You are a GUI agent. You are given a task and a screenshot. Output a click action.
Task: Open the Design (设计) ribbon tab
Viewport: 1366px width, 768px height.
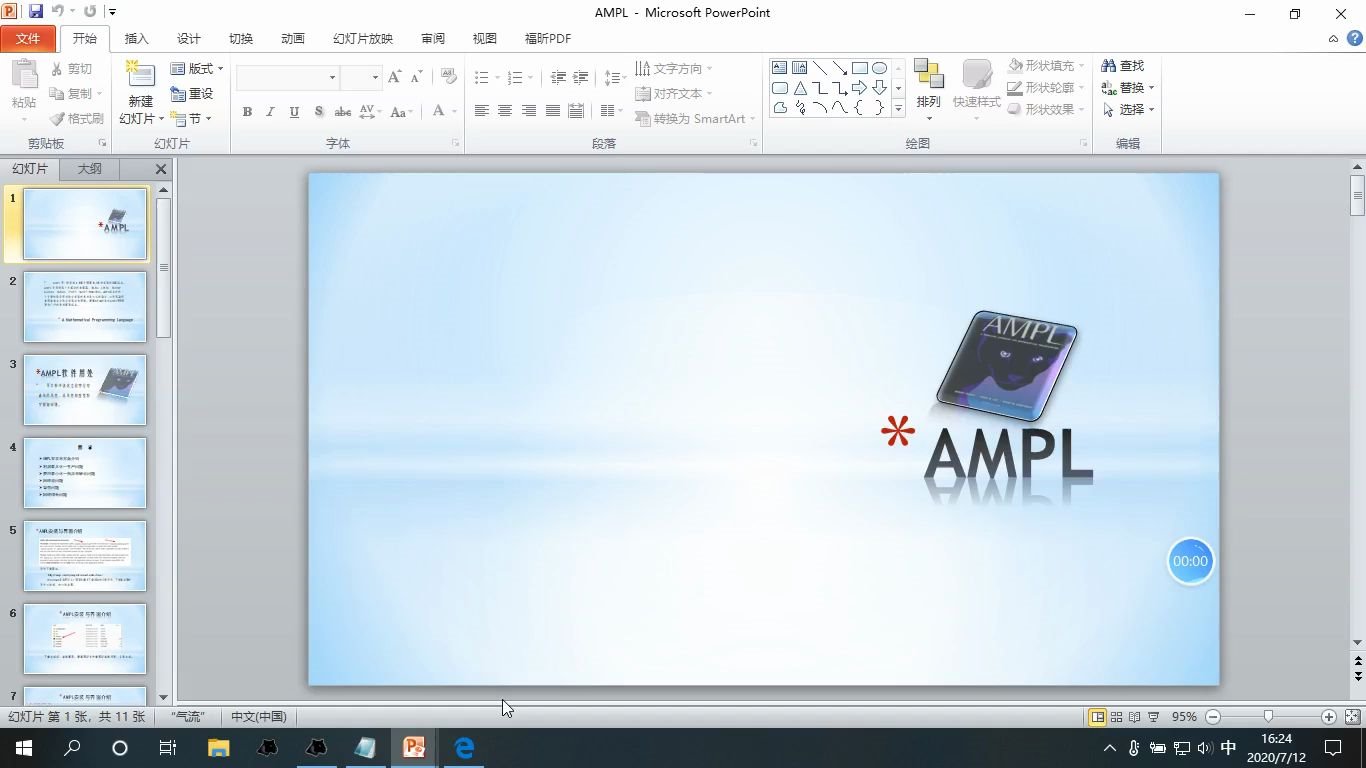(x=188, y=39)
